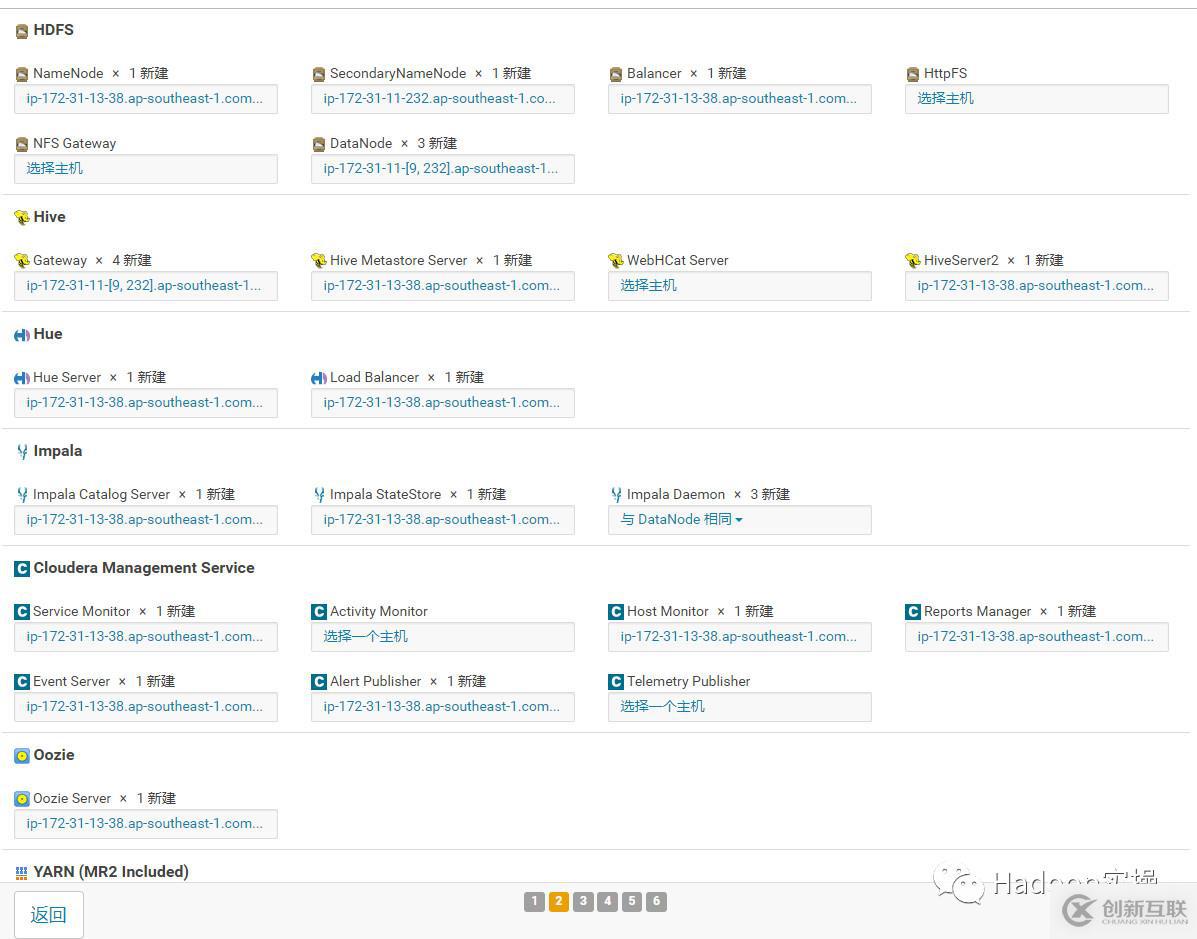Viewport: 1197px width, 939px height.
Task: Click the HttpFS role icon
Action: point(913,75)
